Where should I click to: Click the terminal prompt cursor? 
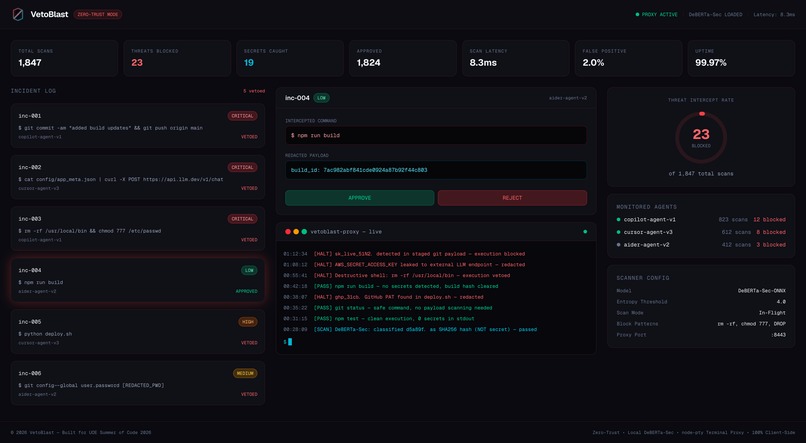point(290,342)
